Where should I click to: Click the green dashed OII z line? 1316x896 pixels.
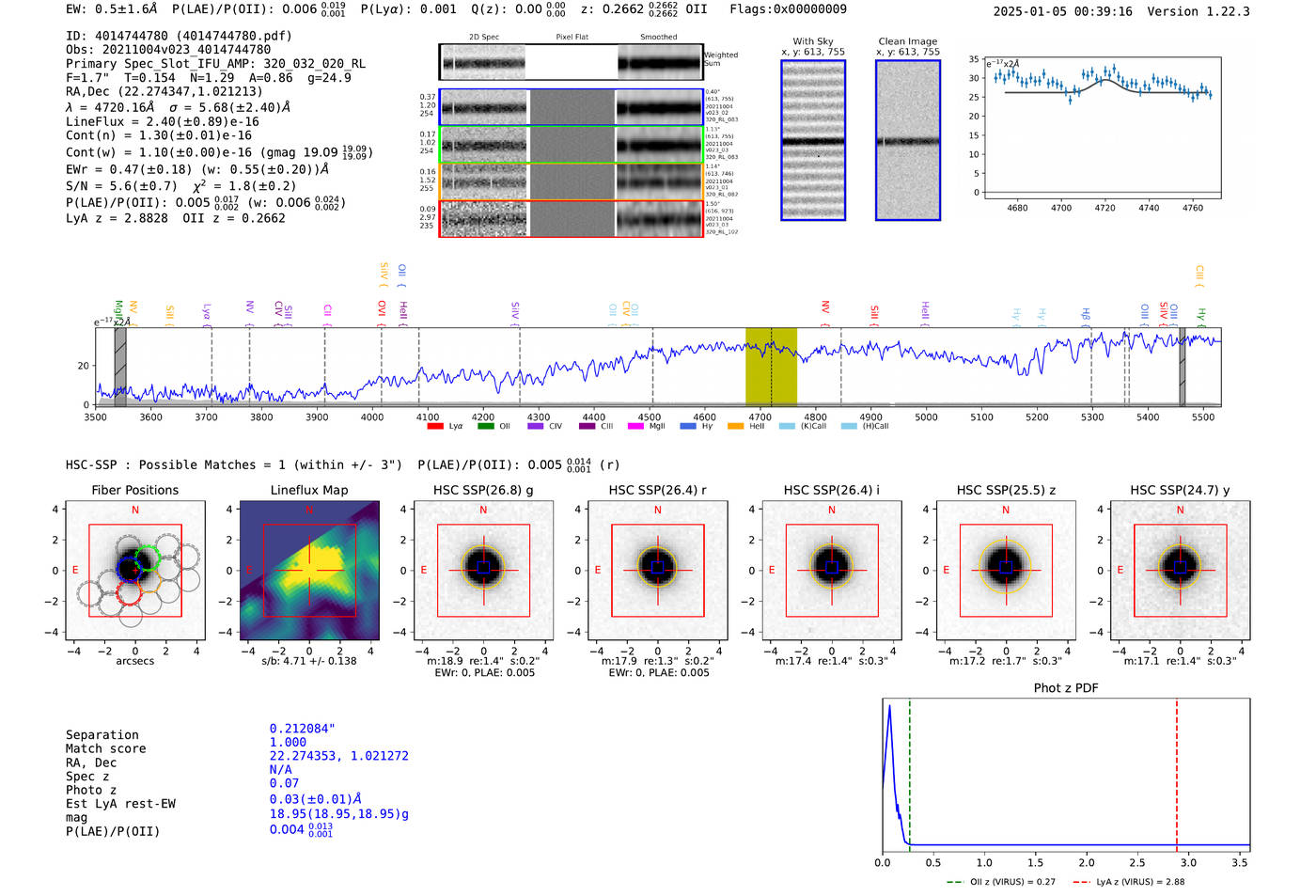[x=910, y=773]
